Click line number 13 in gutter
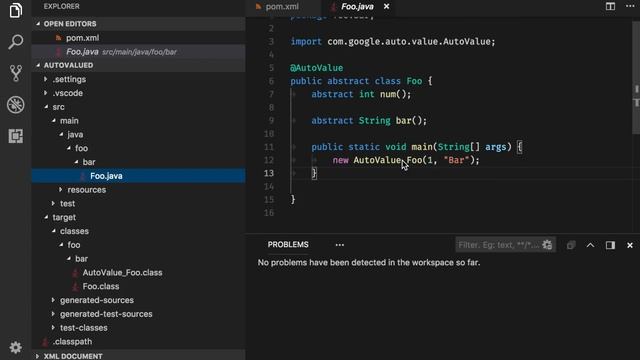The height and width of the screenshot is (360, 640). click(x=269, y=173)
